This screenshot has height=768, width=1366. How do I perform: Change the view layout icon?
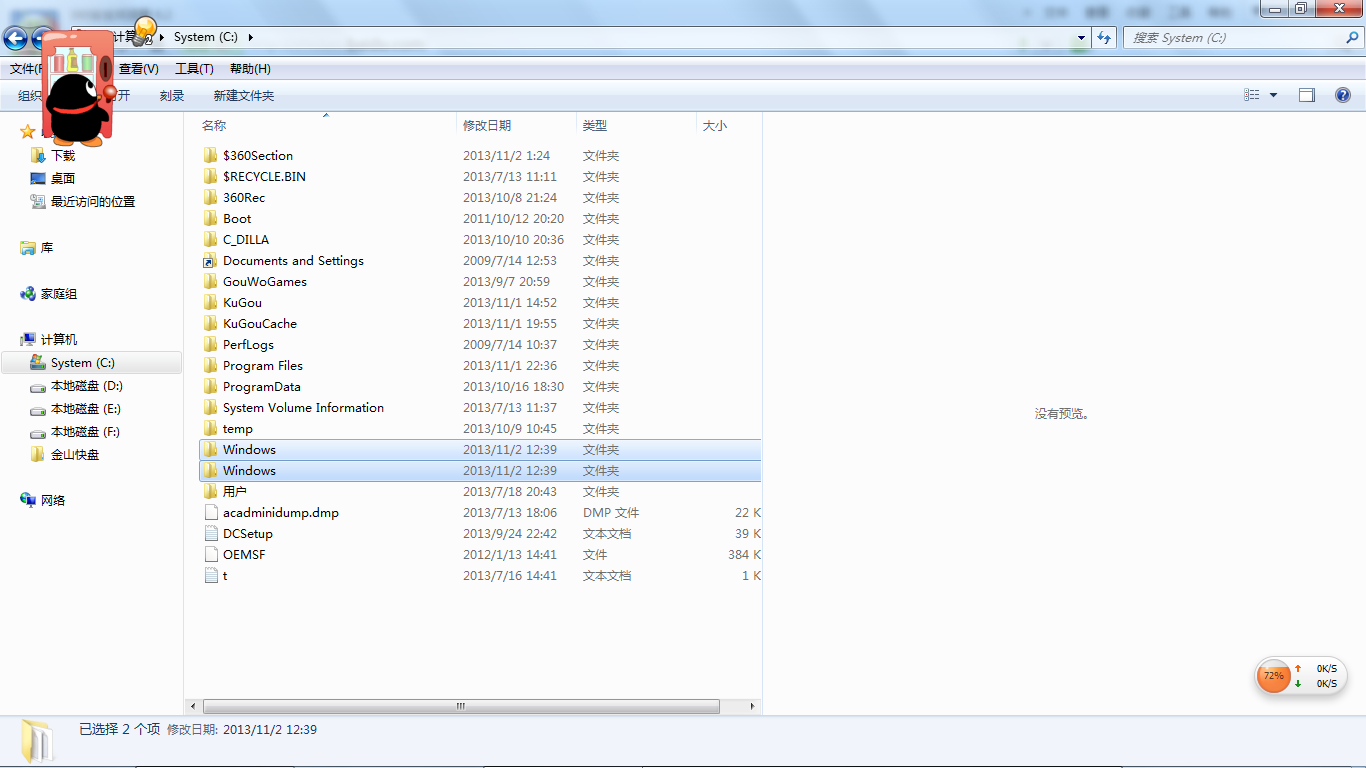(x=1252, y=95)
